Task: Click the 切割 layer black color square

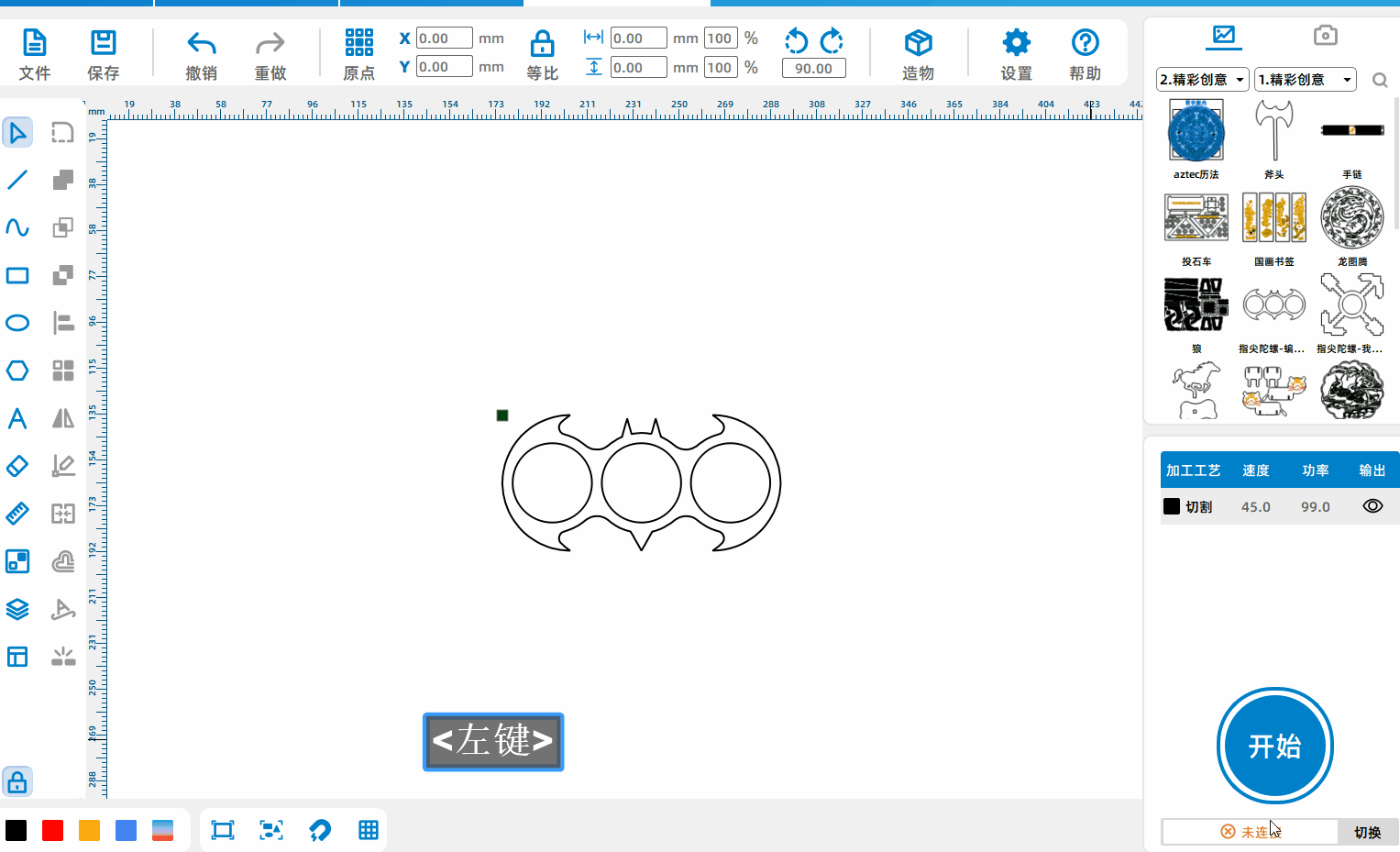Action: (x=1172, y=506)
